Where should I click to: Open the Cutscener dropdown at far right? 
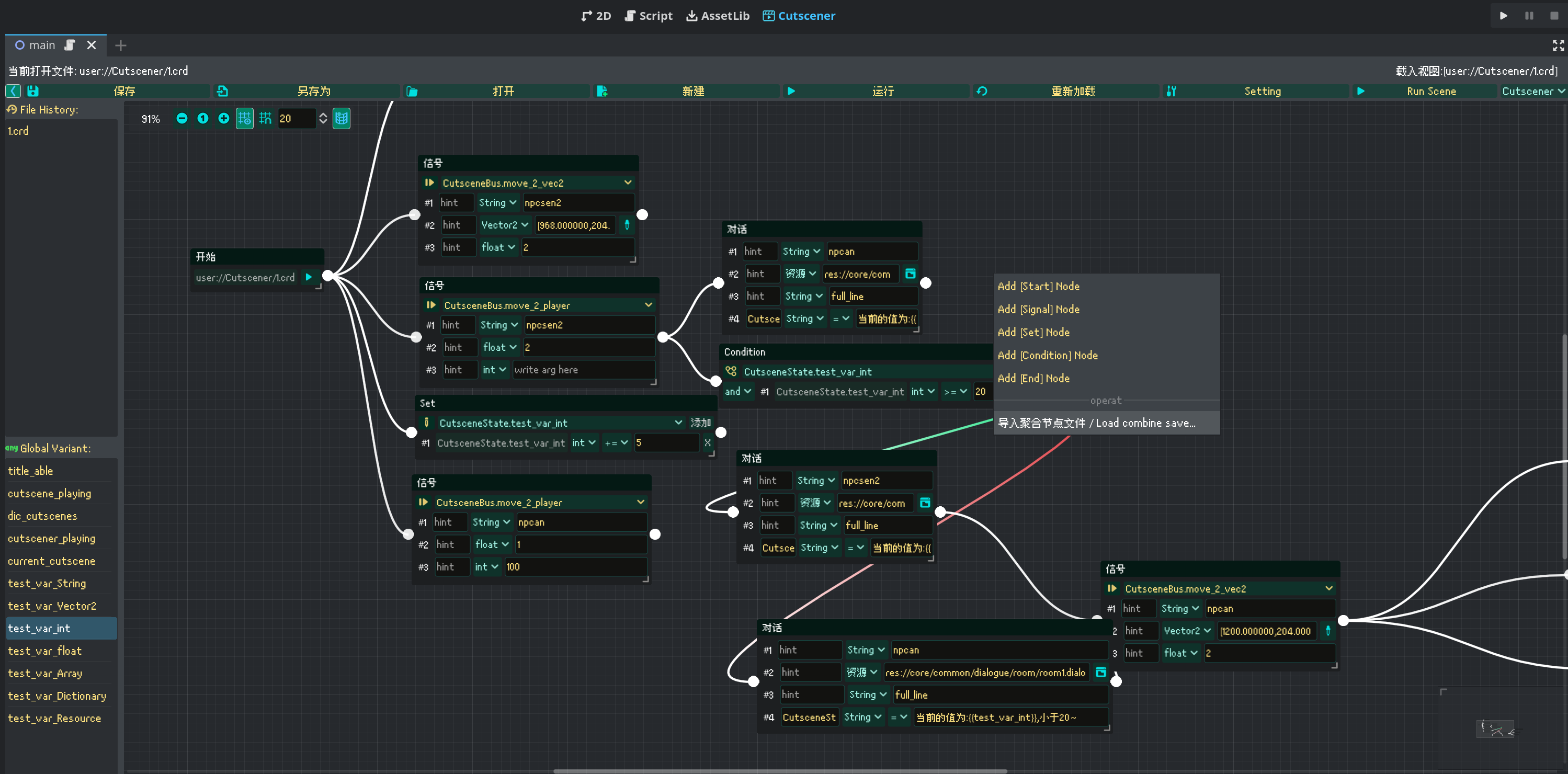tap(1532, 92)
